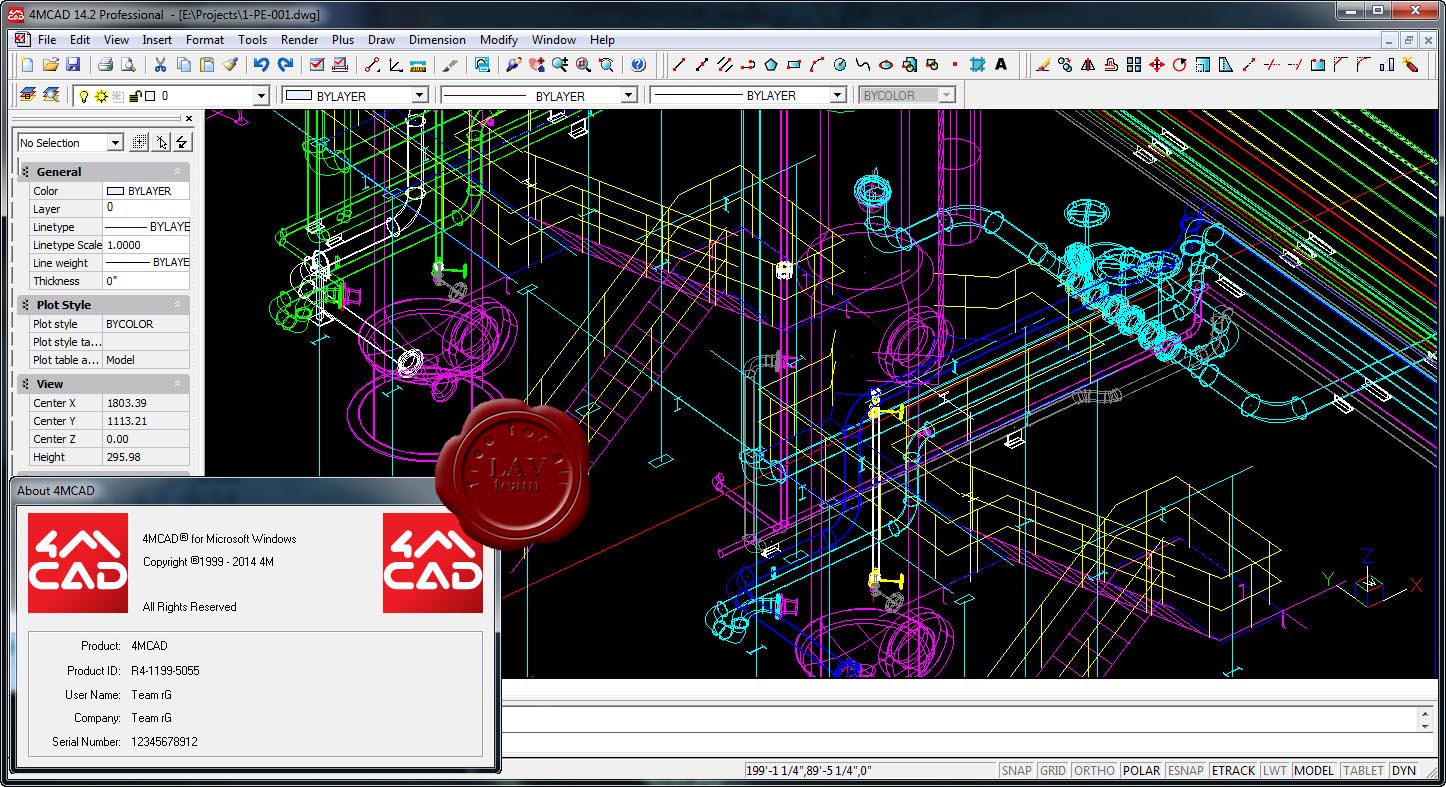The width and height of the screenshot is (1446, 787).
Task: Toggle ETRACK in the status bar
Action: 1233,771
